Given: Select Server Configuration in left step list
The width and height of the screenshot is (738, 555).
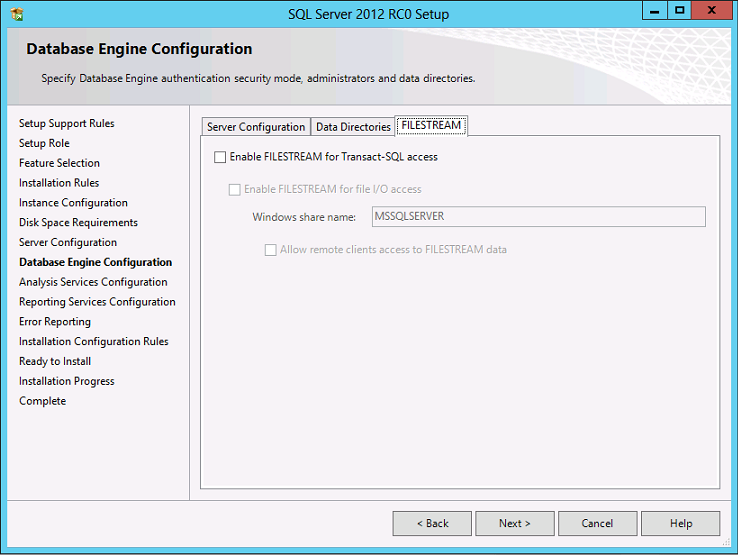Looking at the screenshot, I should click(x=68, y=242).
